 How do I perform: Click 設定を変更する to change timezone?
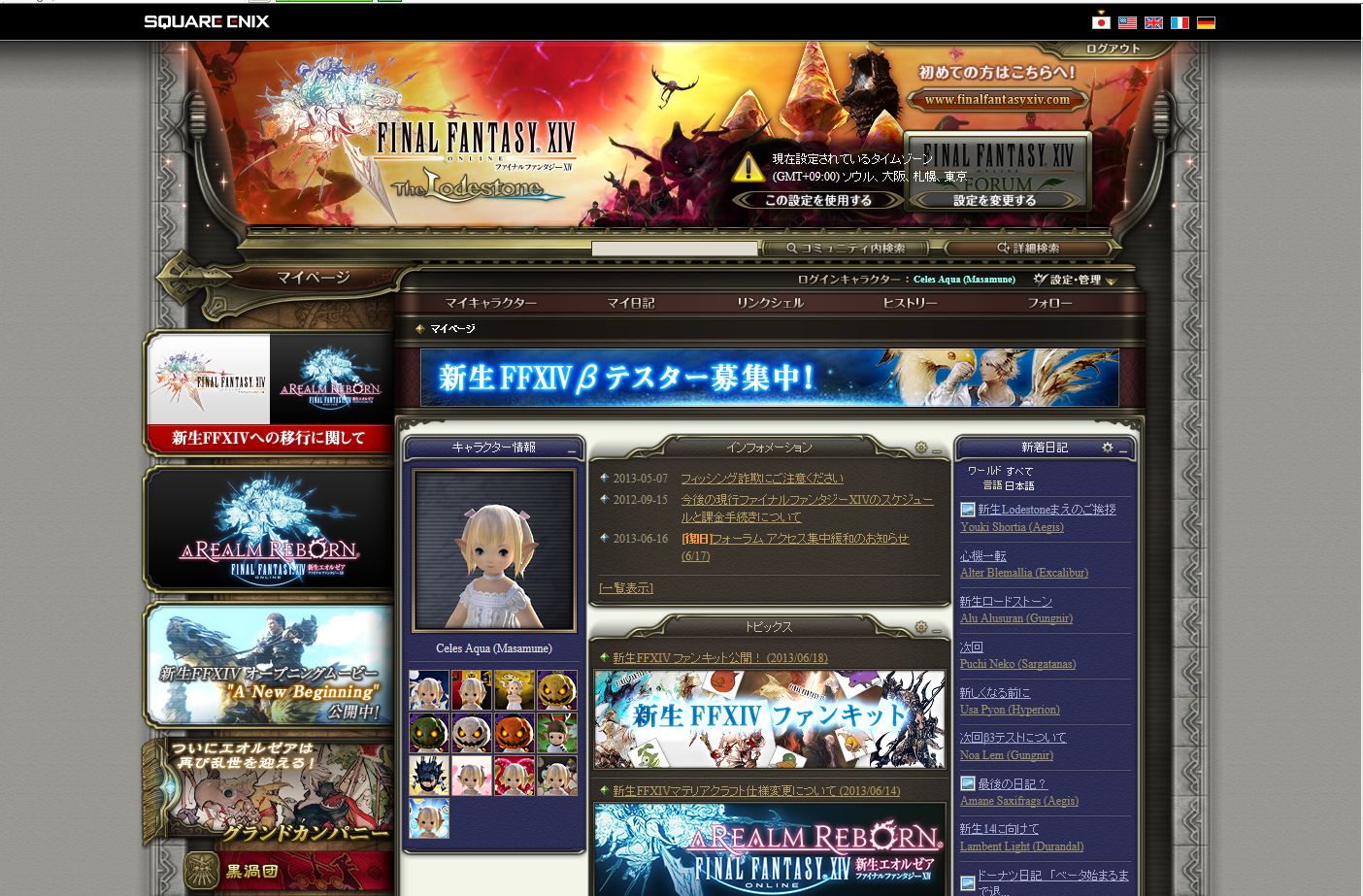[994, 200]
